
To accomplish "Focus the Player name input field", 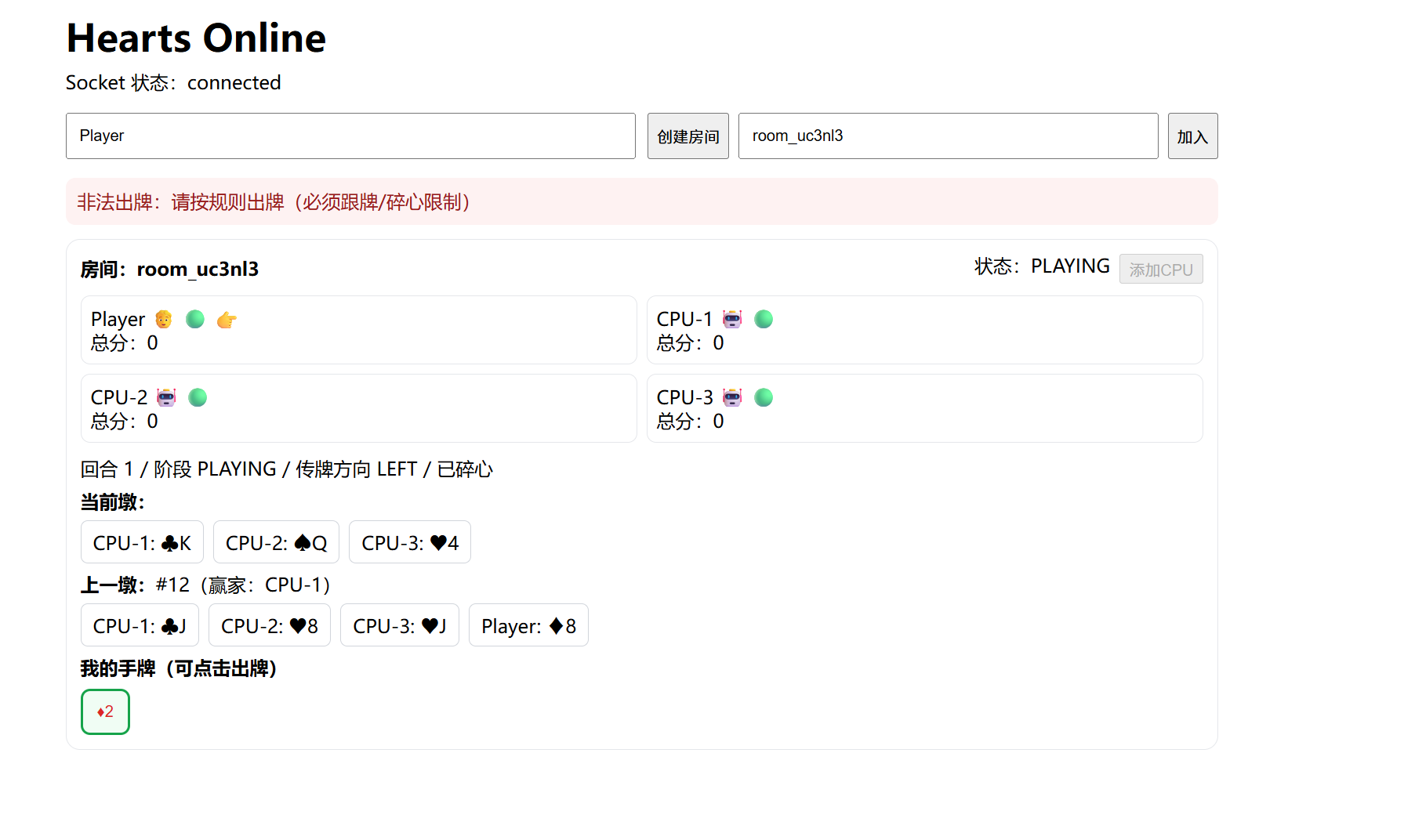I will (350, 136).
